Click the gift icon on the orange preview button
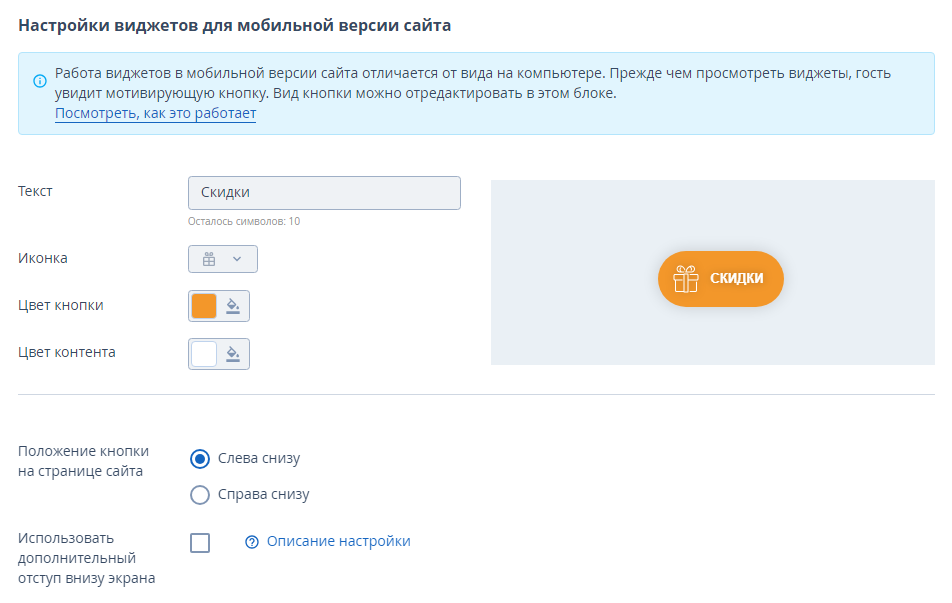Image resolution: width=952 pixels, height=603 pixels. tap(686, 279)
